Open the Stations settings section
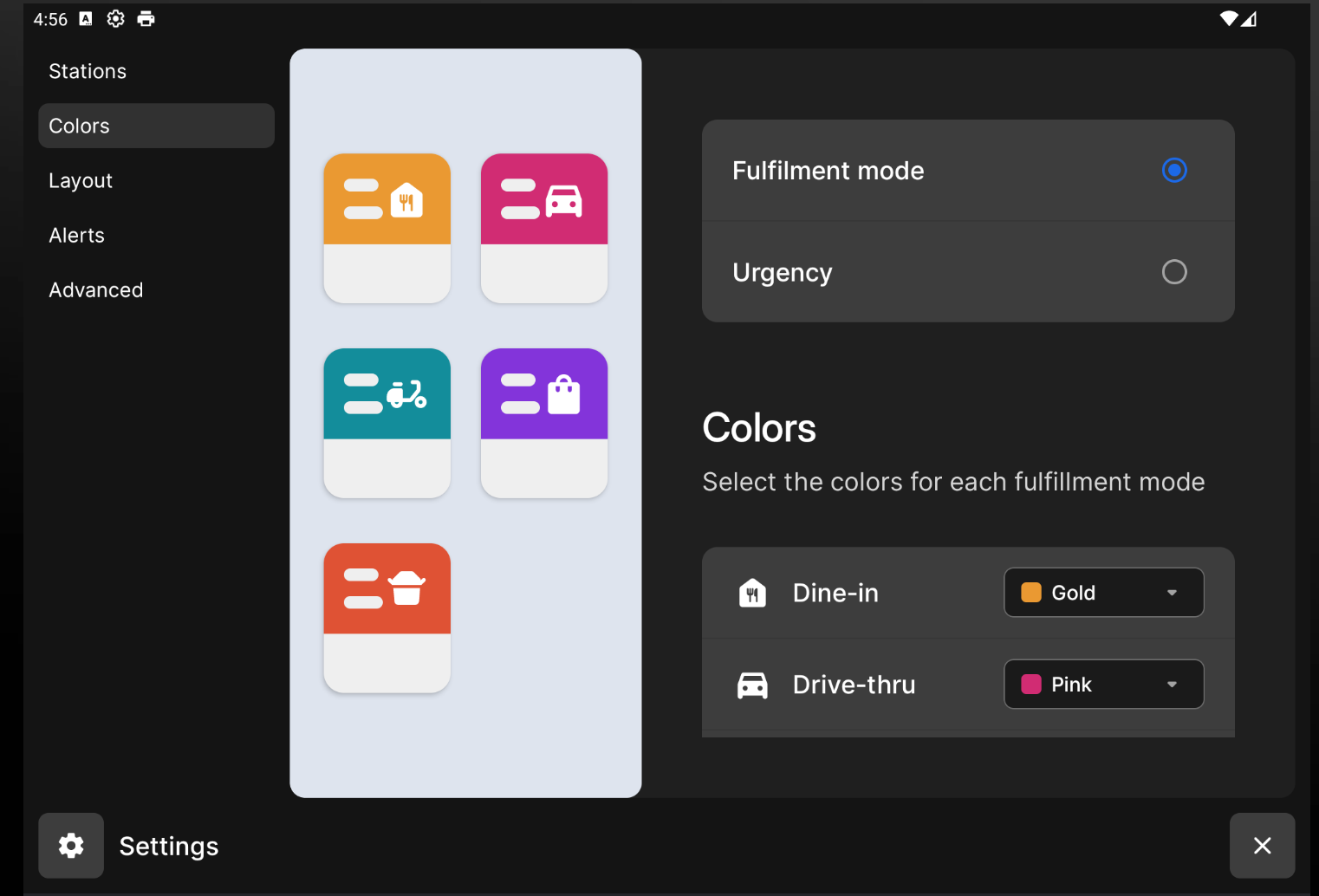This screenshot has height=896, width=1319. [x=88, y=71]
